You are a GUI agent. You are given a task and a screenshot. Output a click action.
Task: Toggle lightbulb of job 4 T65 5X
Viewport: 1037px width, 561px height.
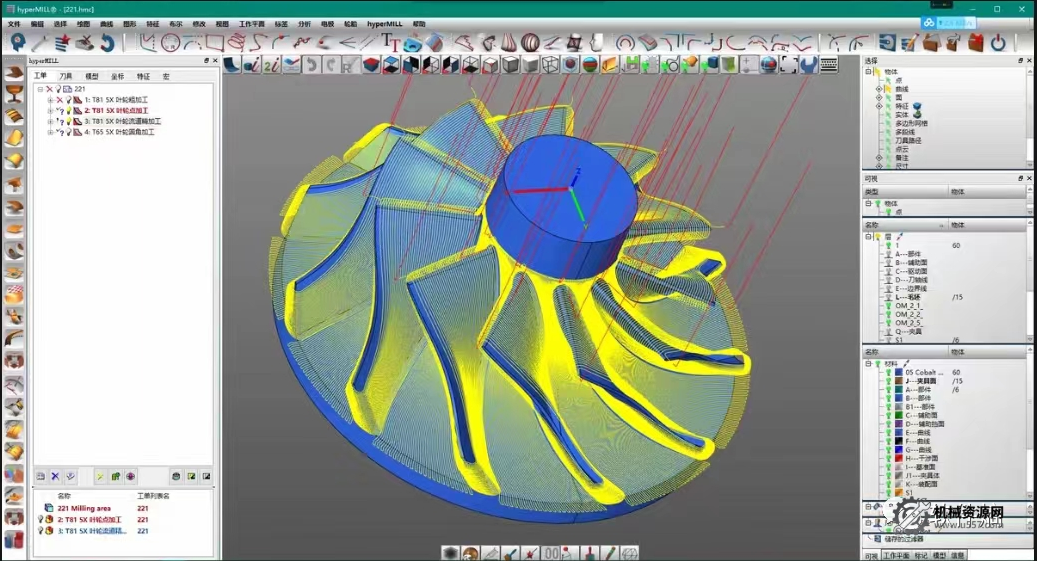tap(69, 132)
